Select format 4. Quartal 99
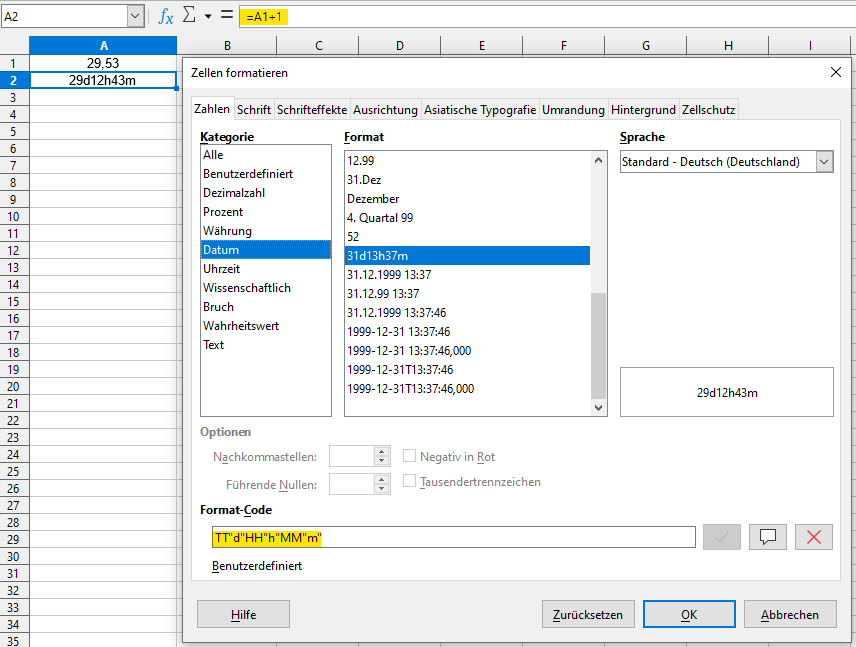Viewport: 856px width, 647px height. point(467,218)
